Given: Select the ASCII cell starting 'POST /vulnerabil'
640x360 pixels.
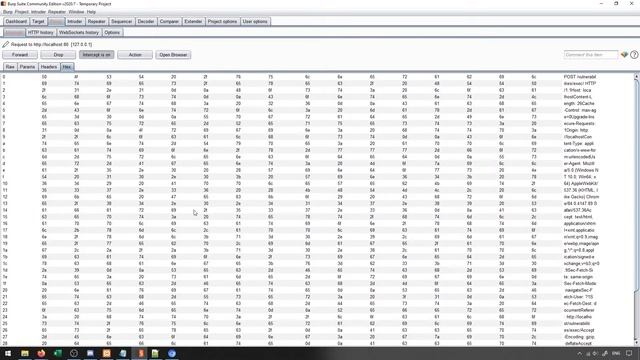Looking at the screenshot, I should pyautogui.click(x=580, y=77).
